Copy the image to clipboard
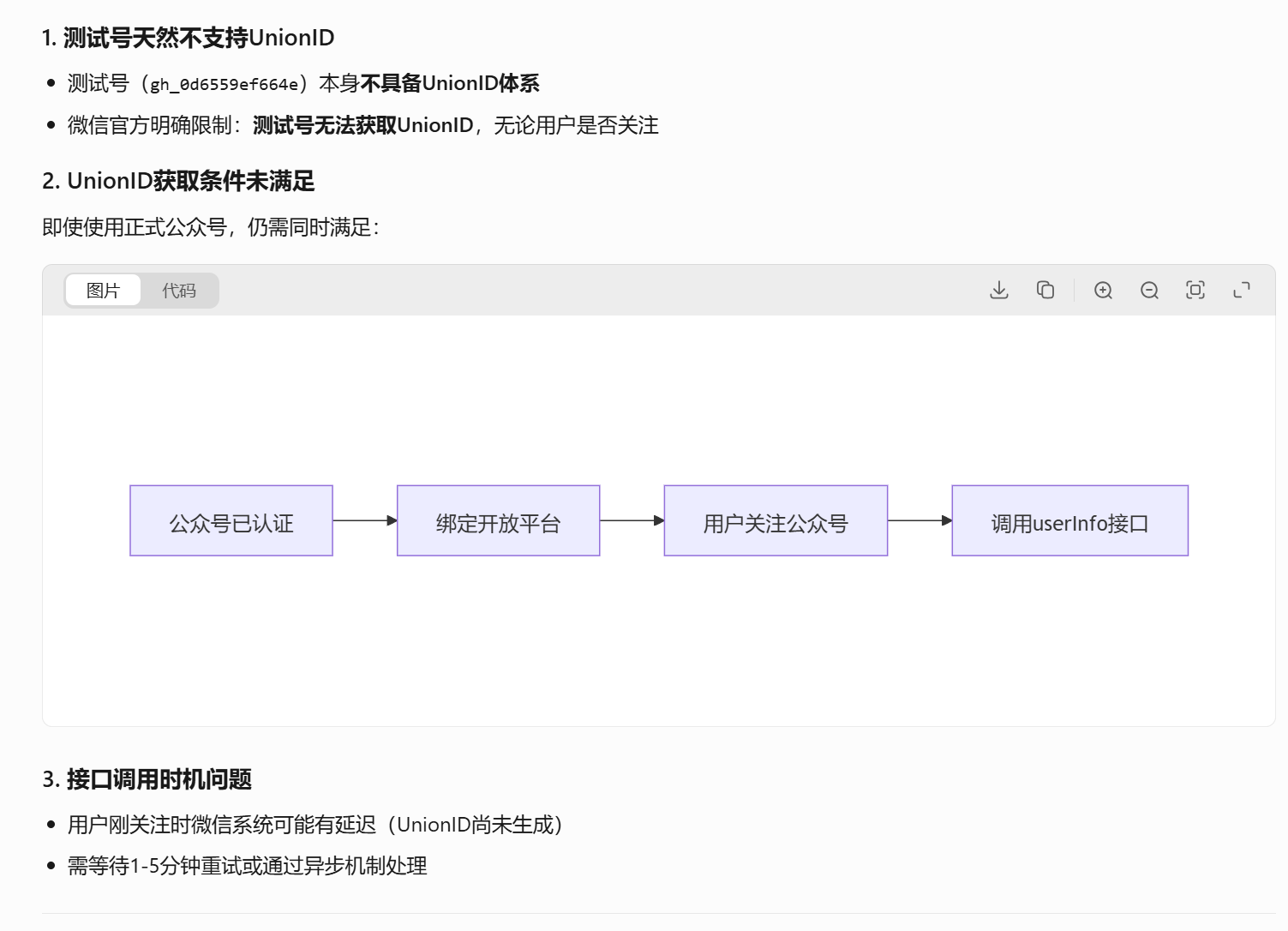Viewport: 1288px width, 931px height. [1045, 290]
